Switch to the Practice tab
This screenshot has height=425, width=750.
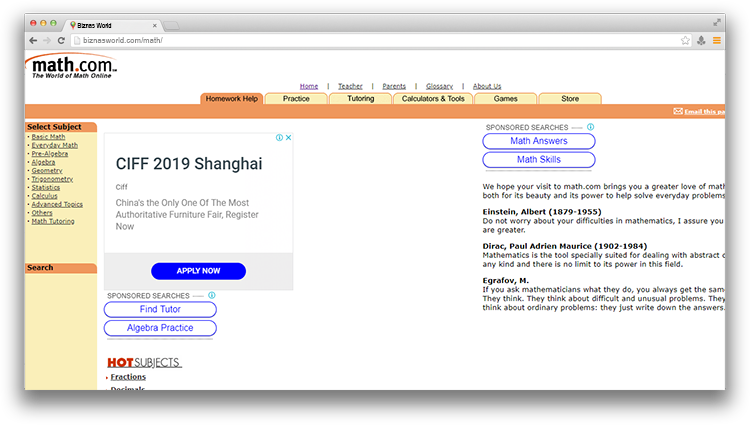296,99
